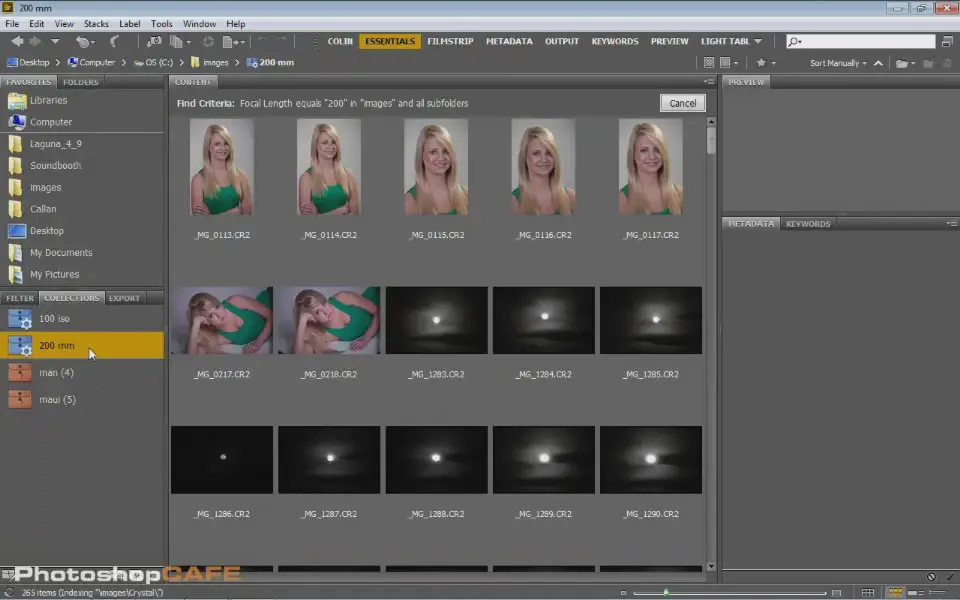Screen dimensions: 960x600
Task: Select the man (4) collection
Action: click(x=82, y=372)
